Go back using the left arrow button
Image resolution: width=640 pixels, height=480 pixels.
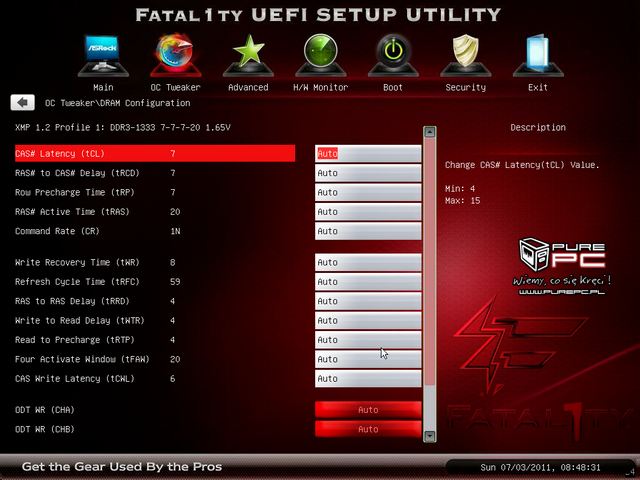tap(22, 102)
